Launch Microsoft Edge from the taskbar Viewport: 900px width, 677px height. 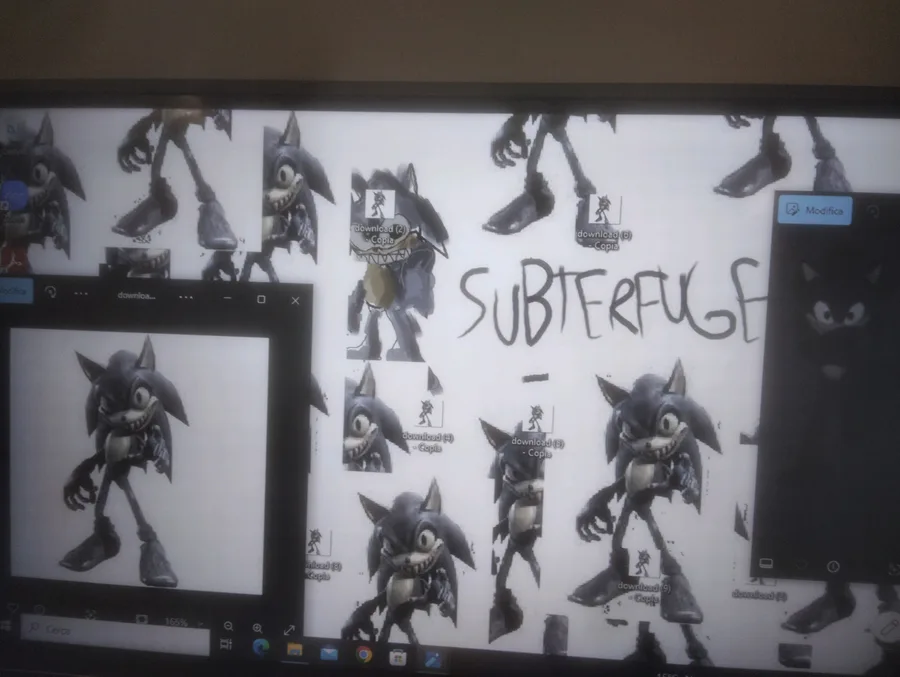(x=261, y=647)
